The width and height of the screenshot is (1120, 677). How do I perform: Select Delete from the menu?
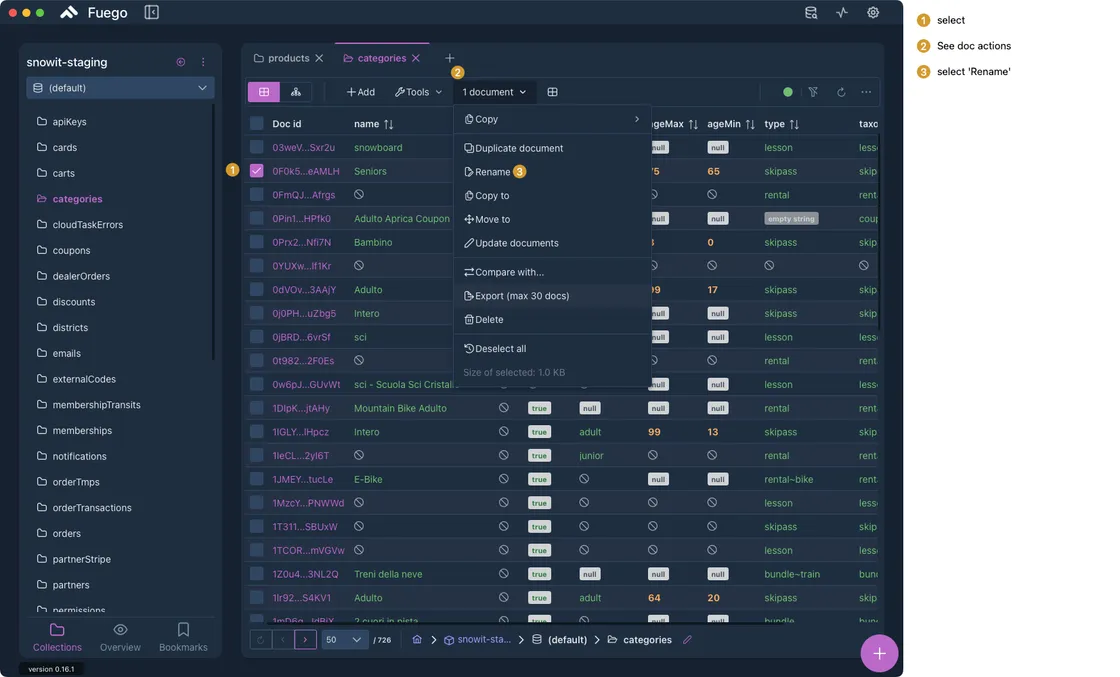551,319
